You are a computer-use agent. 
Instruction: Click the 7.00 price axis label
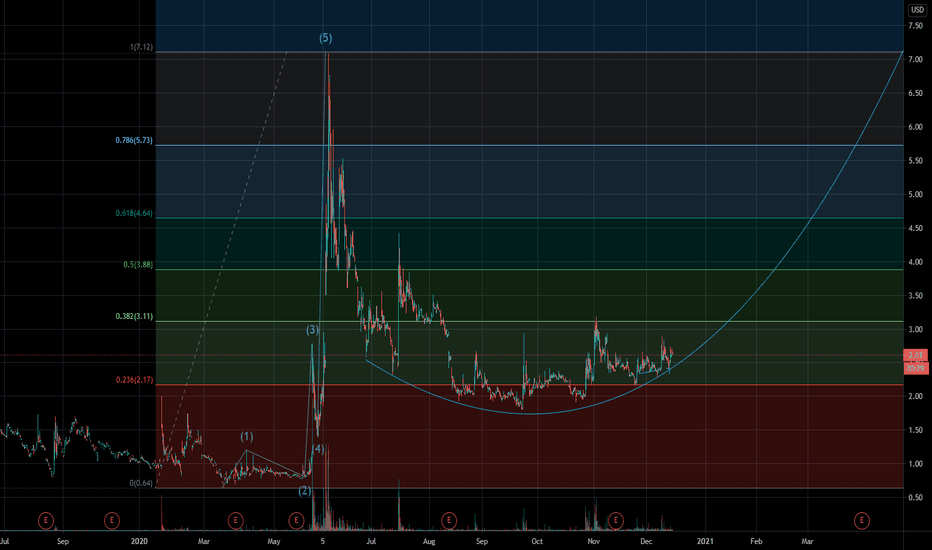pyautogui.click(x=915, y=59)
